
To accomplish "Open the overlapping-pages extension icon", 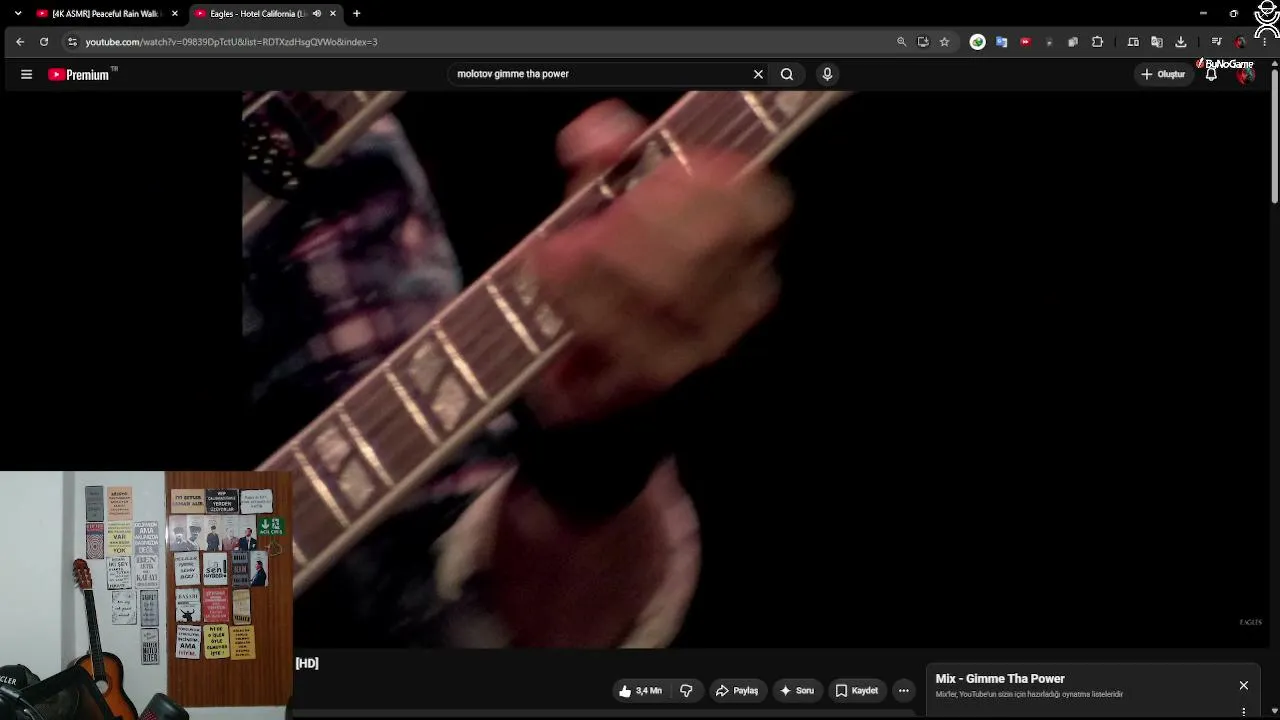I will (x=1073, y=42).
